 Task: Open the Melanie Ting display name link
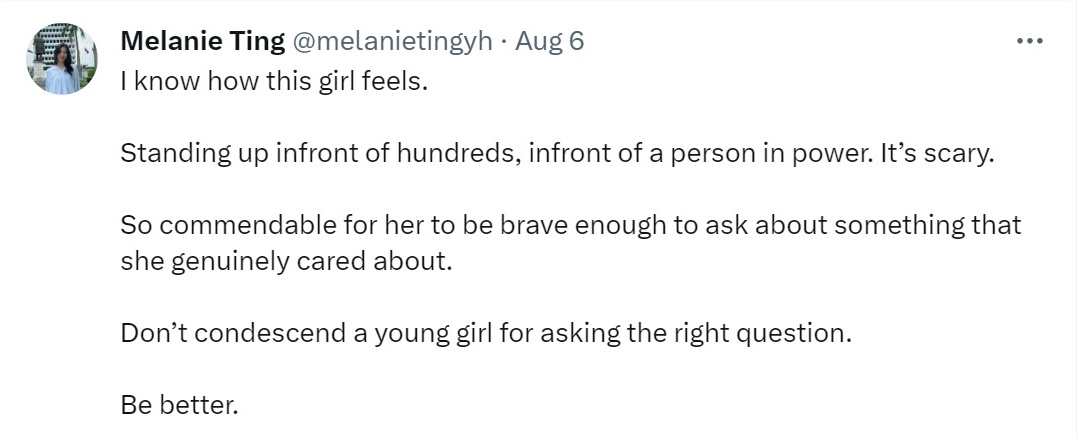tap(202, 41)
